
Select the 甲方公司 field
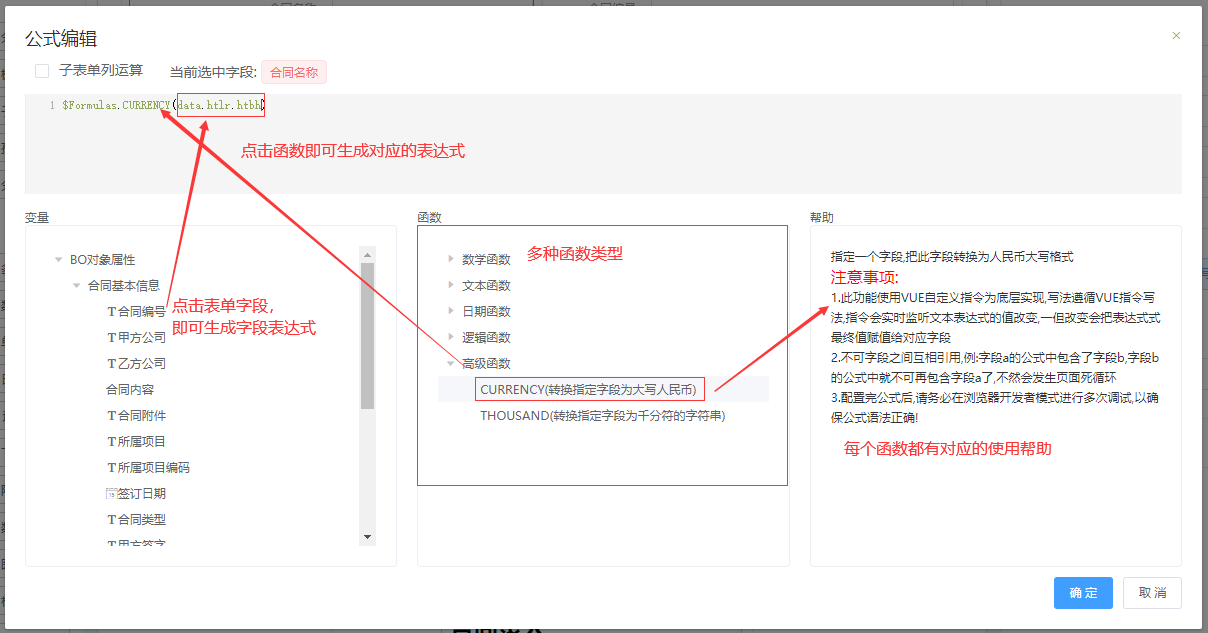coord(142,337)
